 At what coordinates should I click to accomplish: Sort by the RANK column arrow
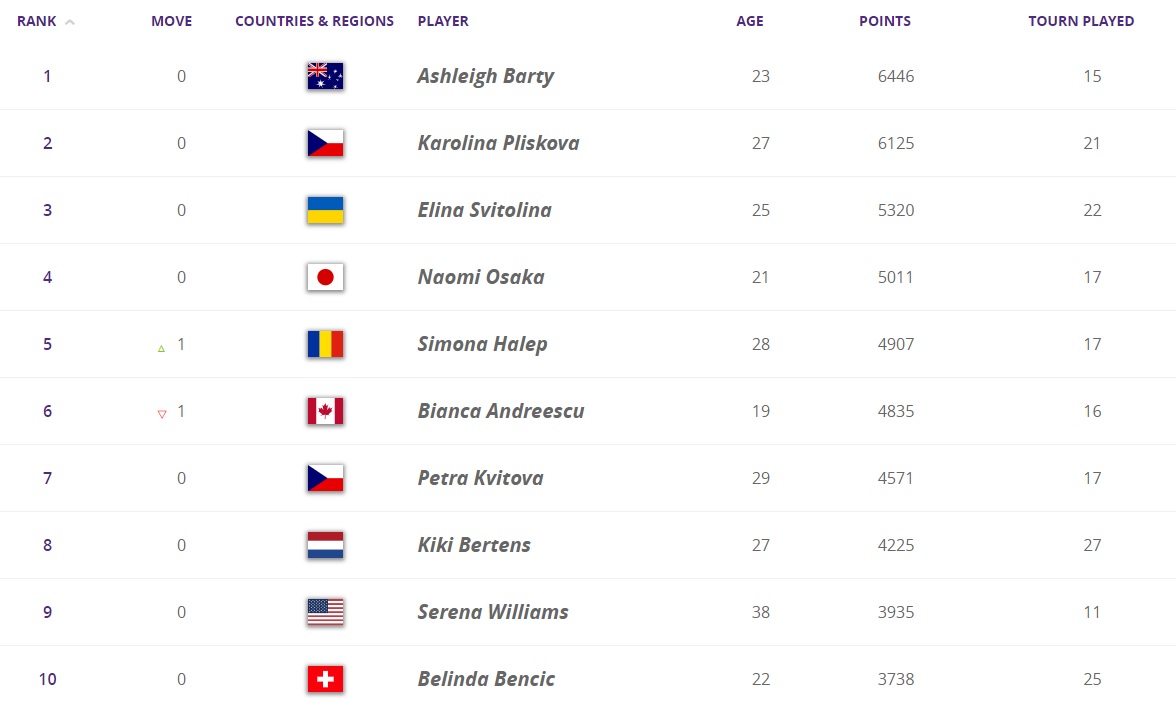pyautogui.click(x=70, y=22)
